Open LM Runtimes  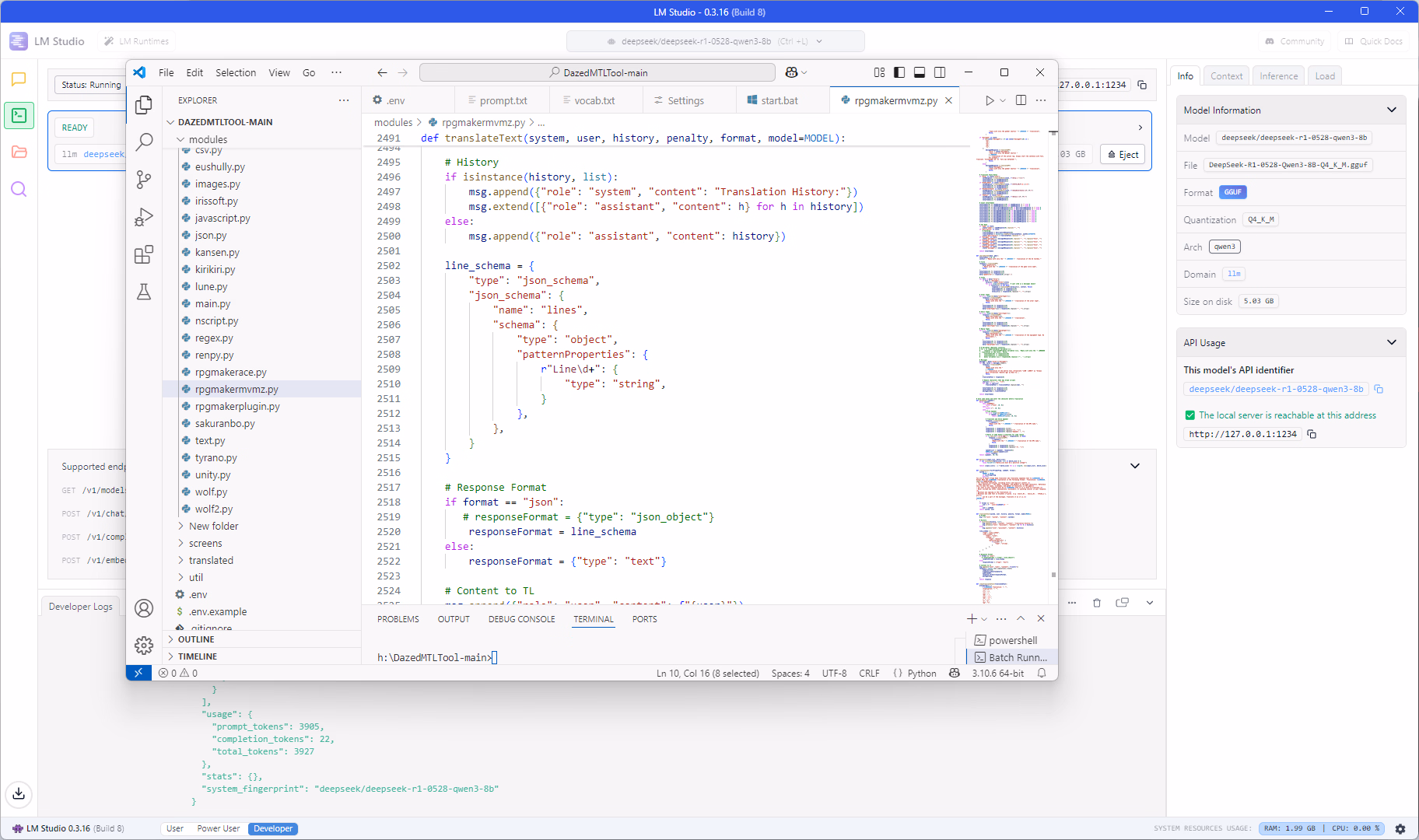point(137,41)
